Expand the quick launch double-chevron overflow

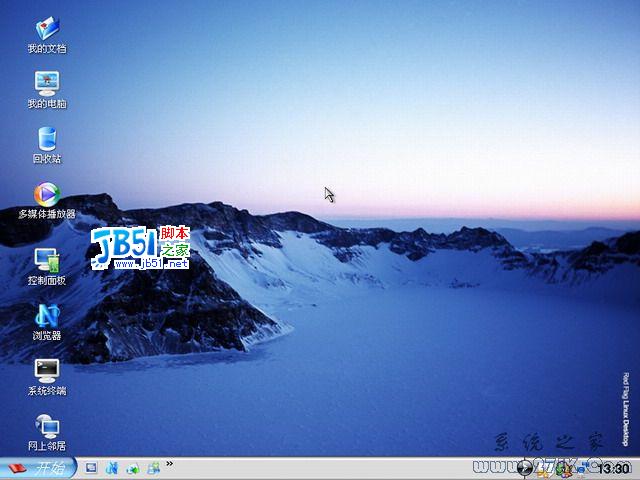170,464
